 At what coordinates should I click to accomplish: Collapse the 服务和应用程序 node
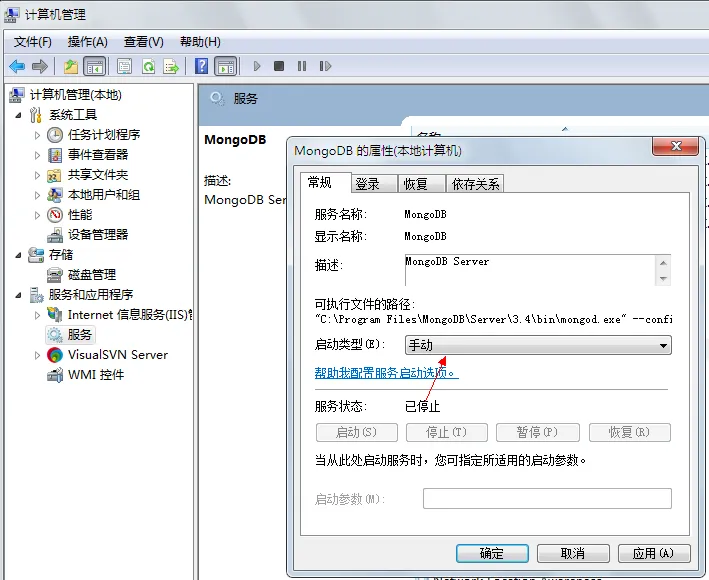(18, 295)
